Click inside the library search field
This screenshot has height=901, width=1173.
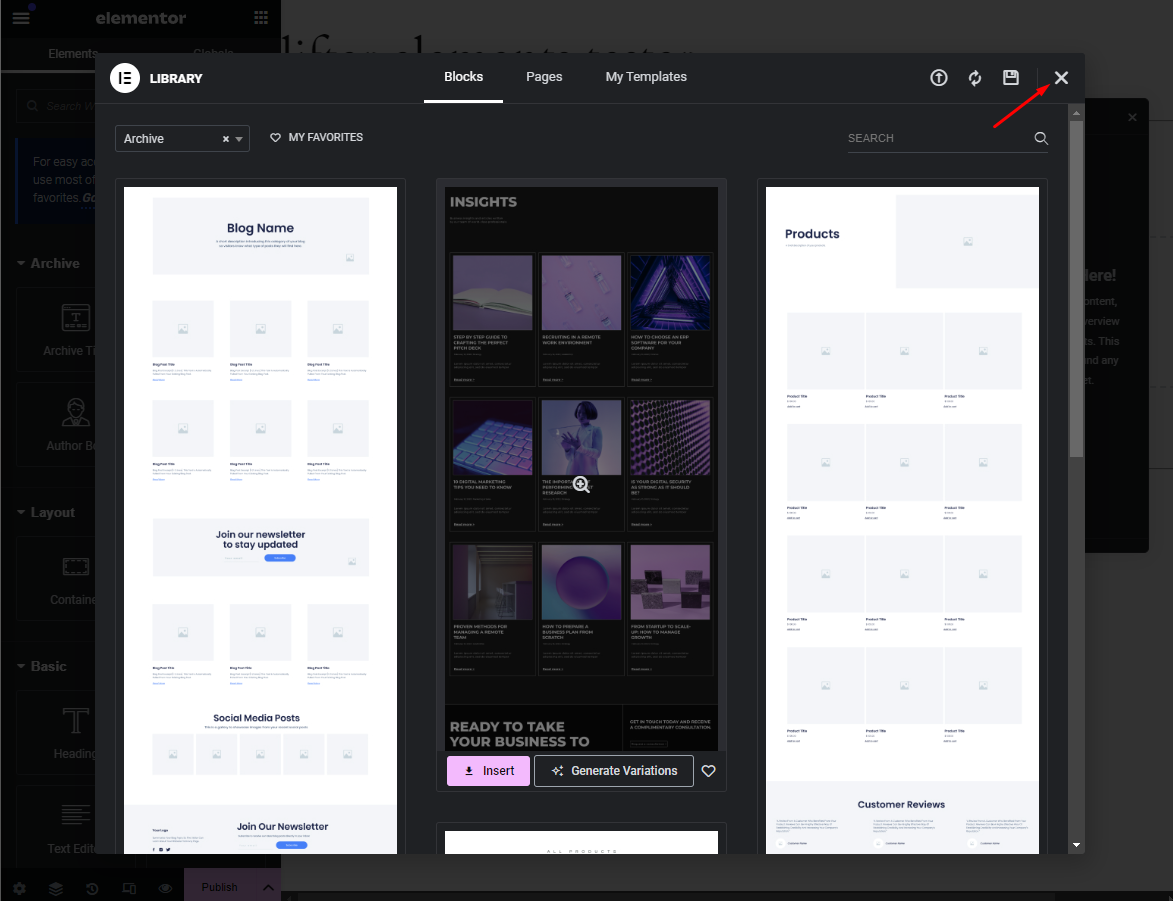click(930, 137)
